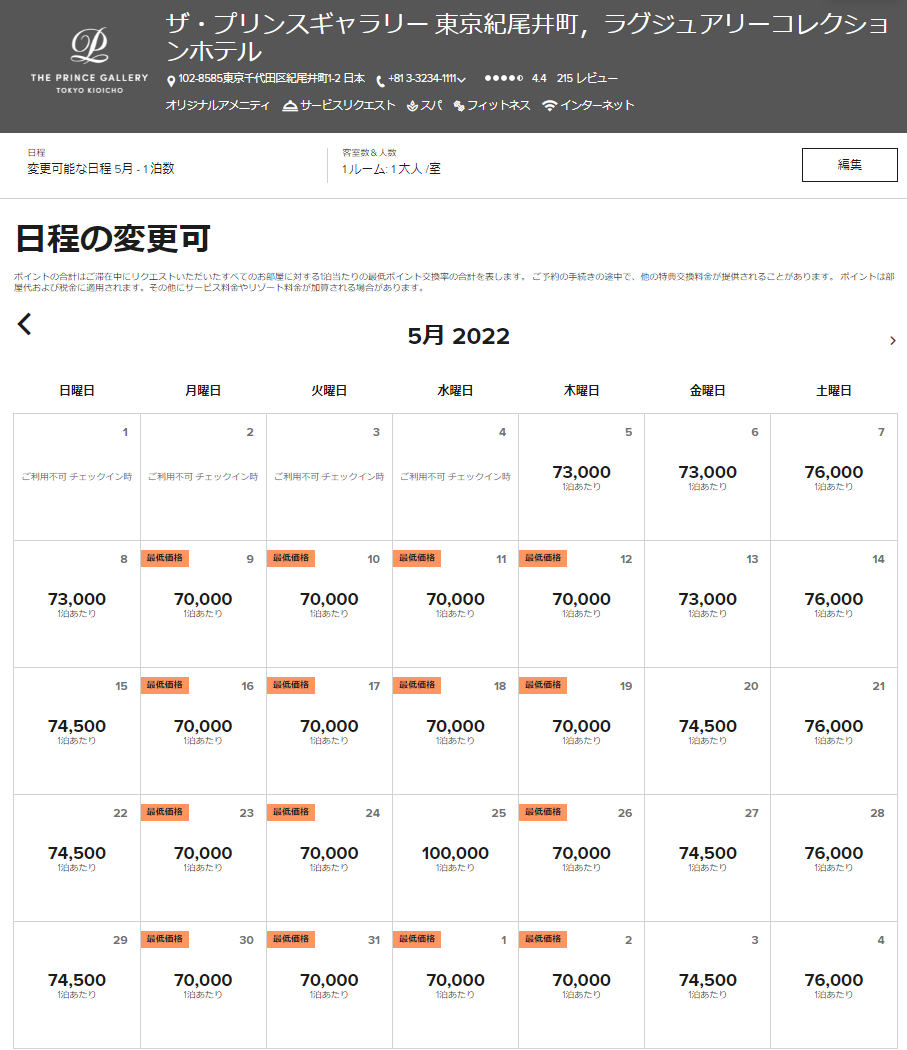Viewport: 907px width, 1050px height.
Task: Click the phone handset icon
Action: click(x=381, y=80)
